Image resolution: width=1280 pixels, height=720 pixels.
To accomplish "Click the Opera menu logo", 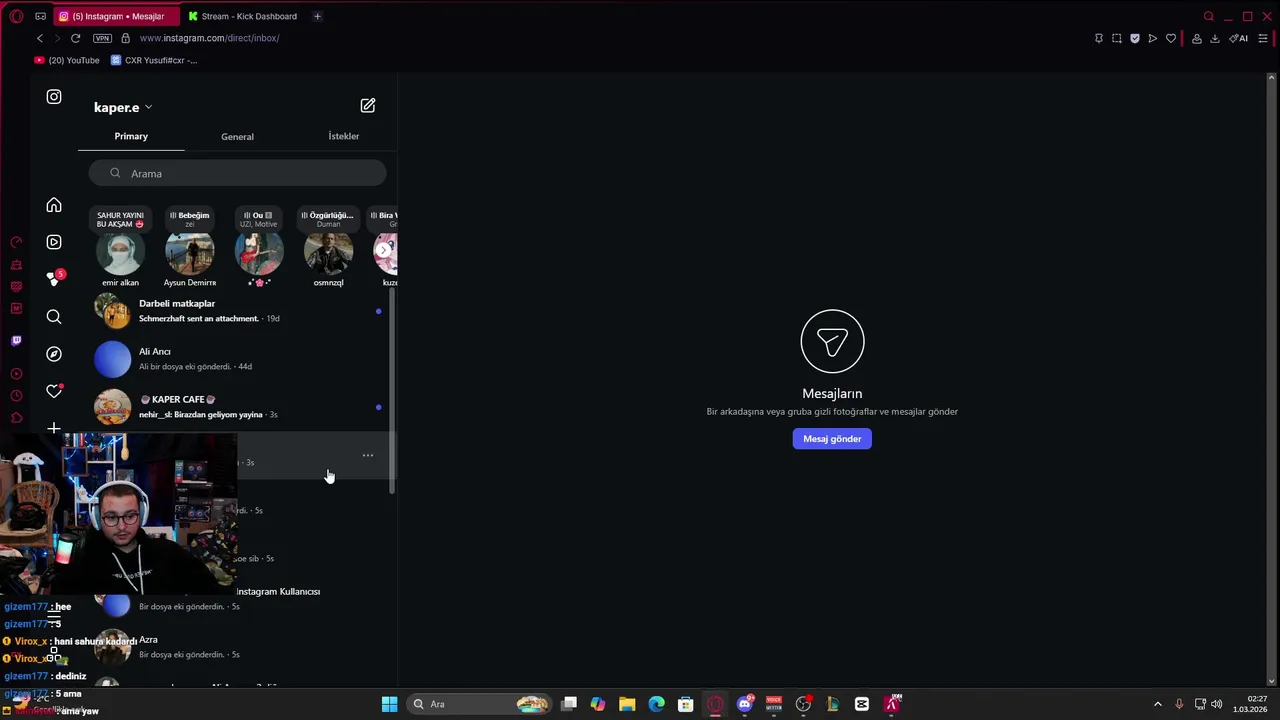I will (x=16, y=16).
